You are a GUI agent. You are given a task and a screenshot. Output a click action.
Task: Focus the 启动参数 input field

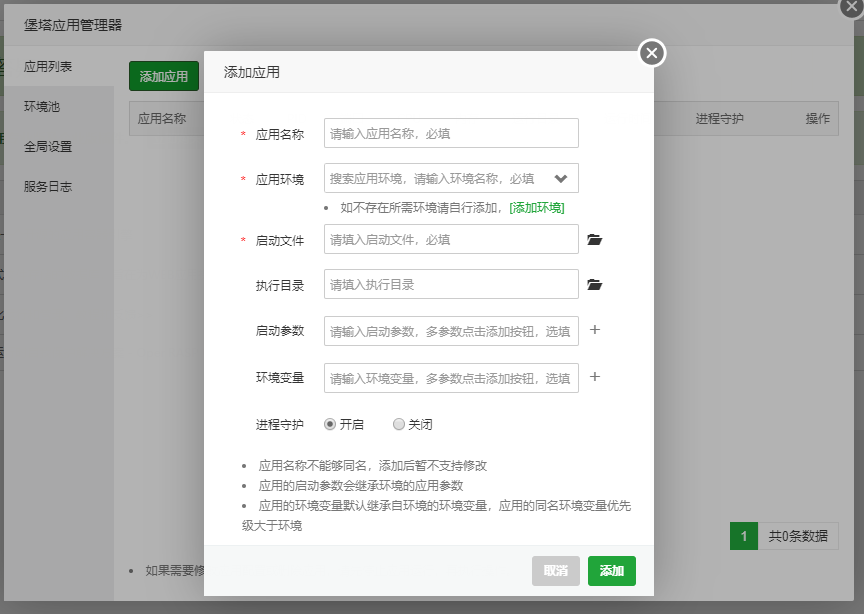pos(451,331)
